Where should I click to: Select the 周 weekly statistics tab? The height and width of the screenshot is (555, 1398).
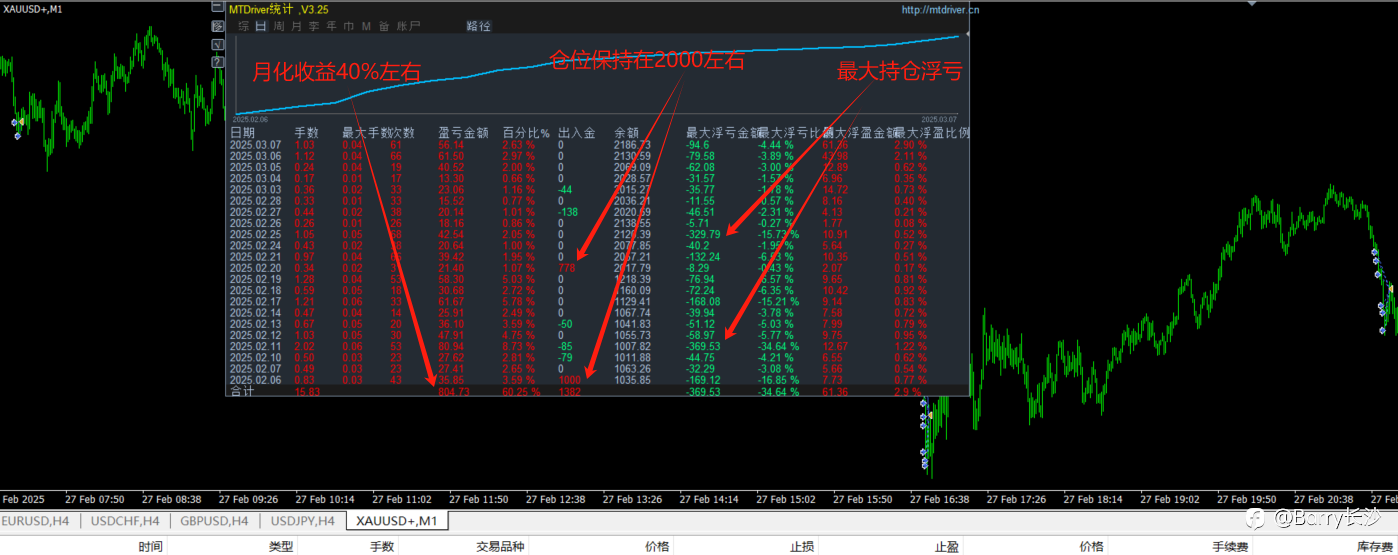279,26
